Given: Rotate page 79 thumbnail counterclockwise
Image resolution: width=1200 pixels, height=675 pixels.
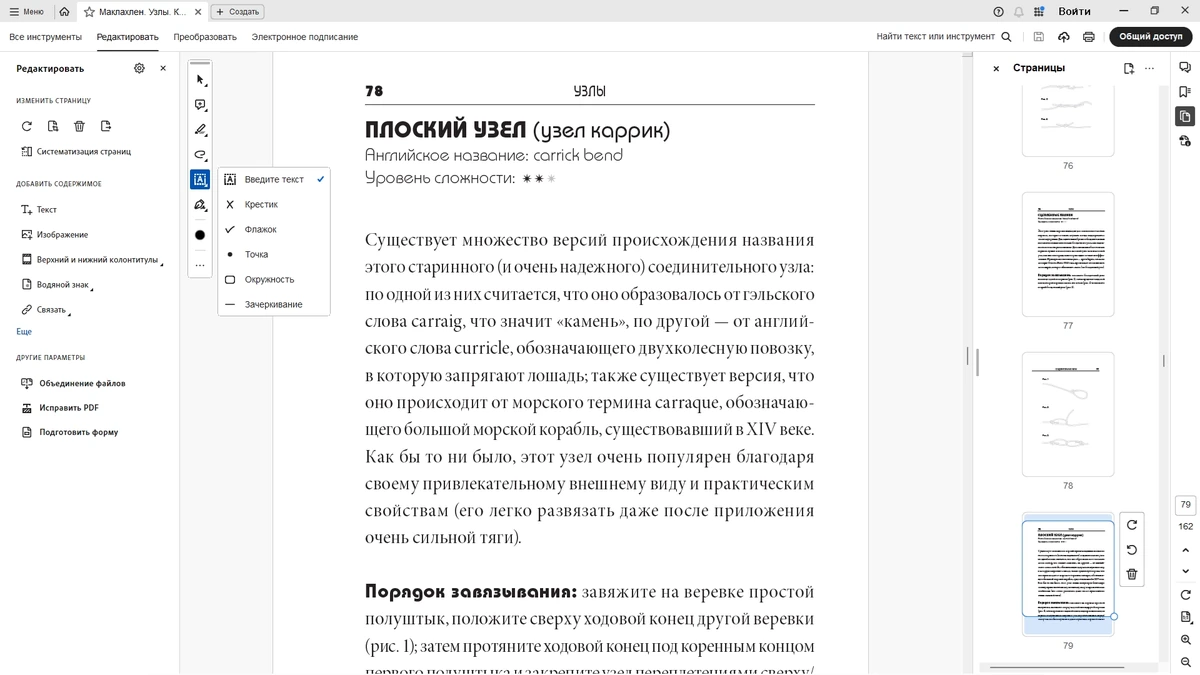Looking at the screenshot, I should tap(1132, 550).
